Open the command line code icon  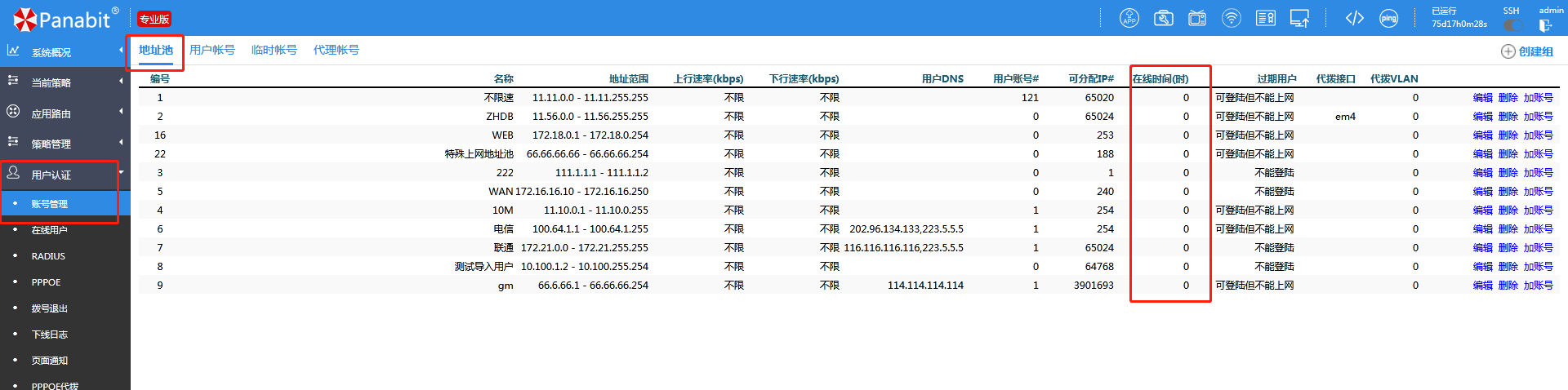pos(1354,18)
